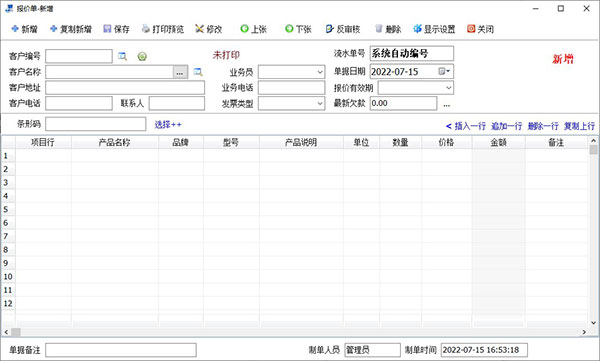This screenshot has height=361, width=600.
Task: Click the 条形码 input field
Action: (96, 124)
